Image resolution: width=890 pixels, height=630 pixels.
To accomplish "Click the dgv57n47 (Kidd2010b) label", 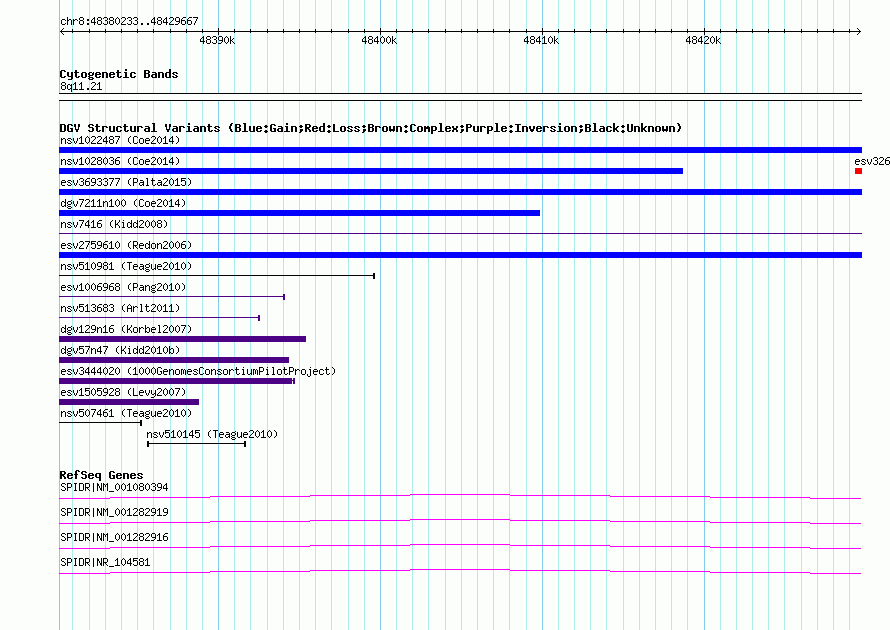I will [x=120, y=350].
